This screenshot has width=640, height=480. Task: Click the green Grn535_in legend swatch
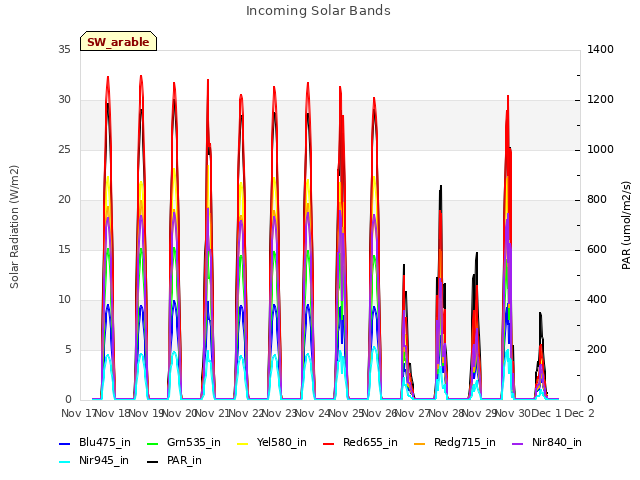coord(152,444)
